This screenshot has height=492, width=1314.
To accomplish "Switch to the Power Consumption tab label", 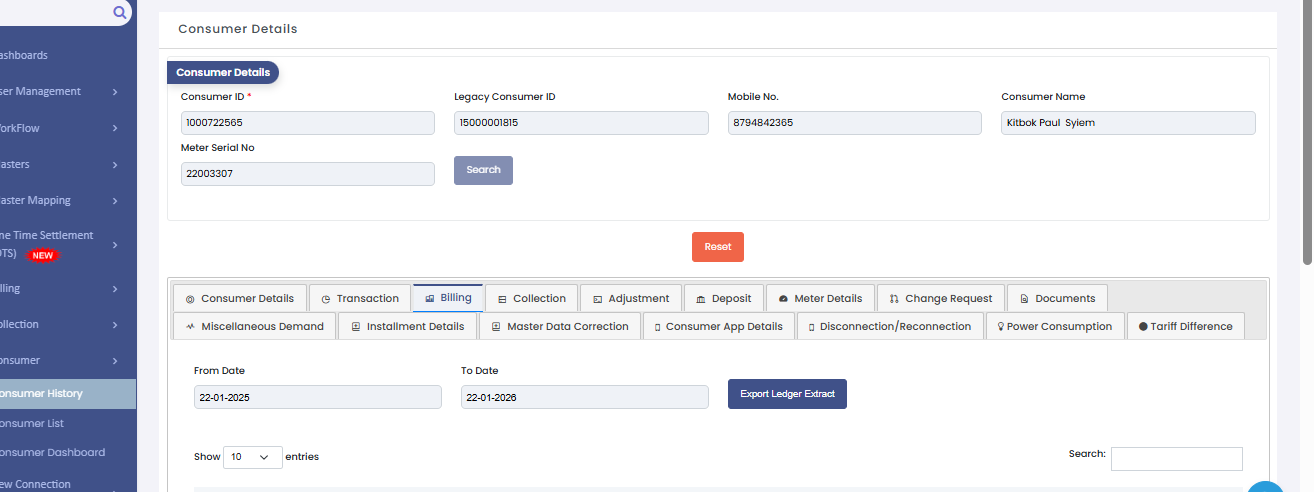I will coord(1059,326).
